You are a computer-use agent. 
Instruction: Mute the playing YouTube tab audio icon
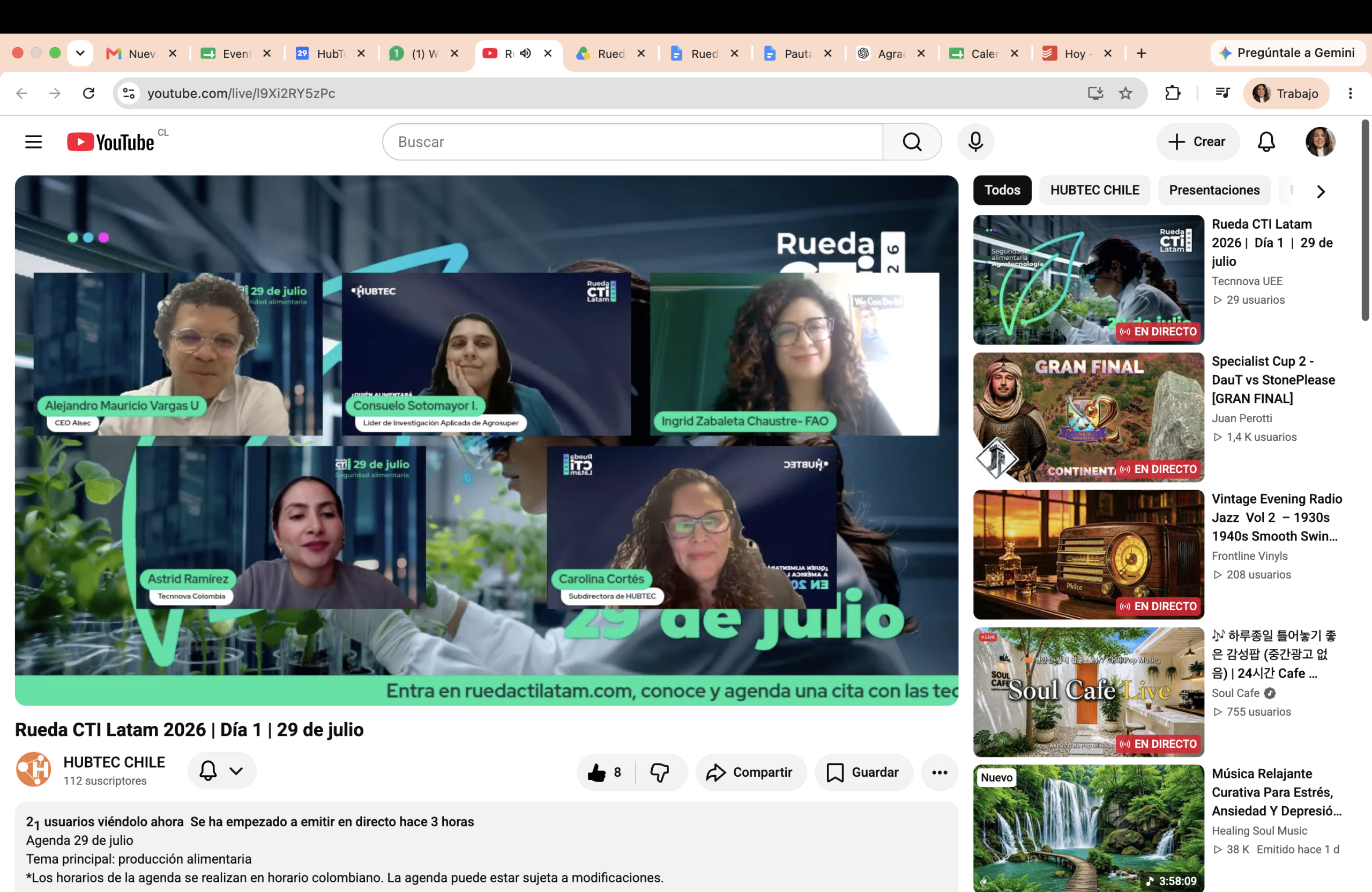click(525, 54)
